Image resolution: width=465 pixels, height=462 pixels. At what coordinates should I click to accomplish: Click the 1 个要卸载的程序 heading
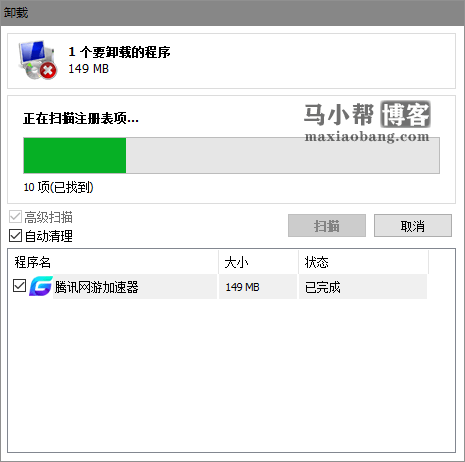(x=119, y=52)
